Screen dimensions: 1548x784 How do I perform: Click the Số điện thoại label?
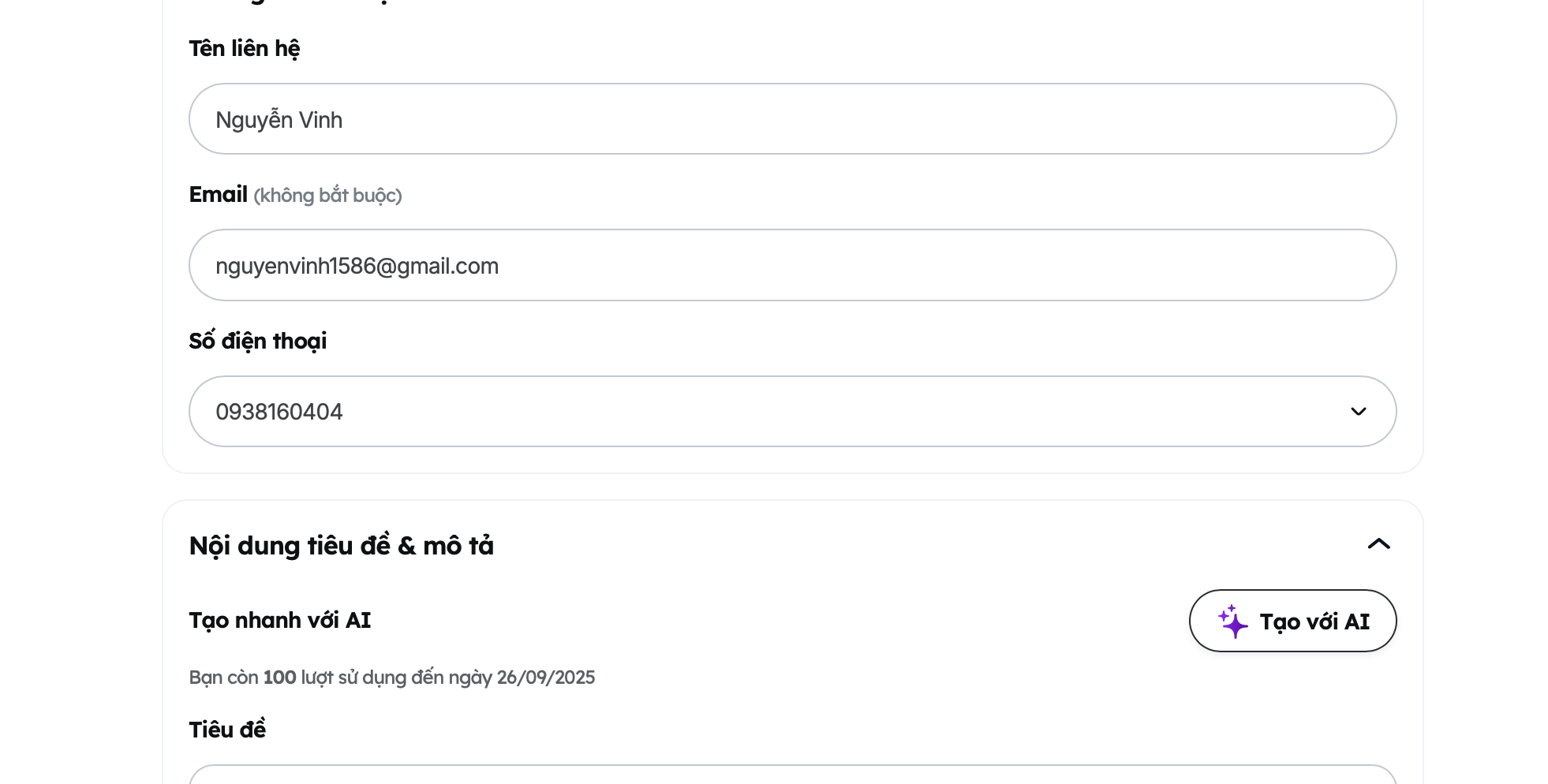(258, 341)
